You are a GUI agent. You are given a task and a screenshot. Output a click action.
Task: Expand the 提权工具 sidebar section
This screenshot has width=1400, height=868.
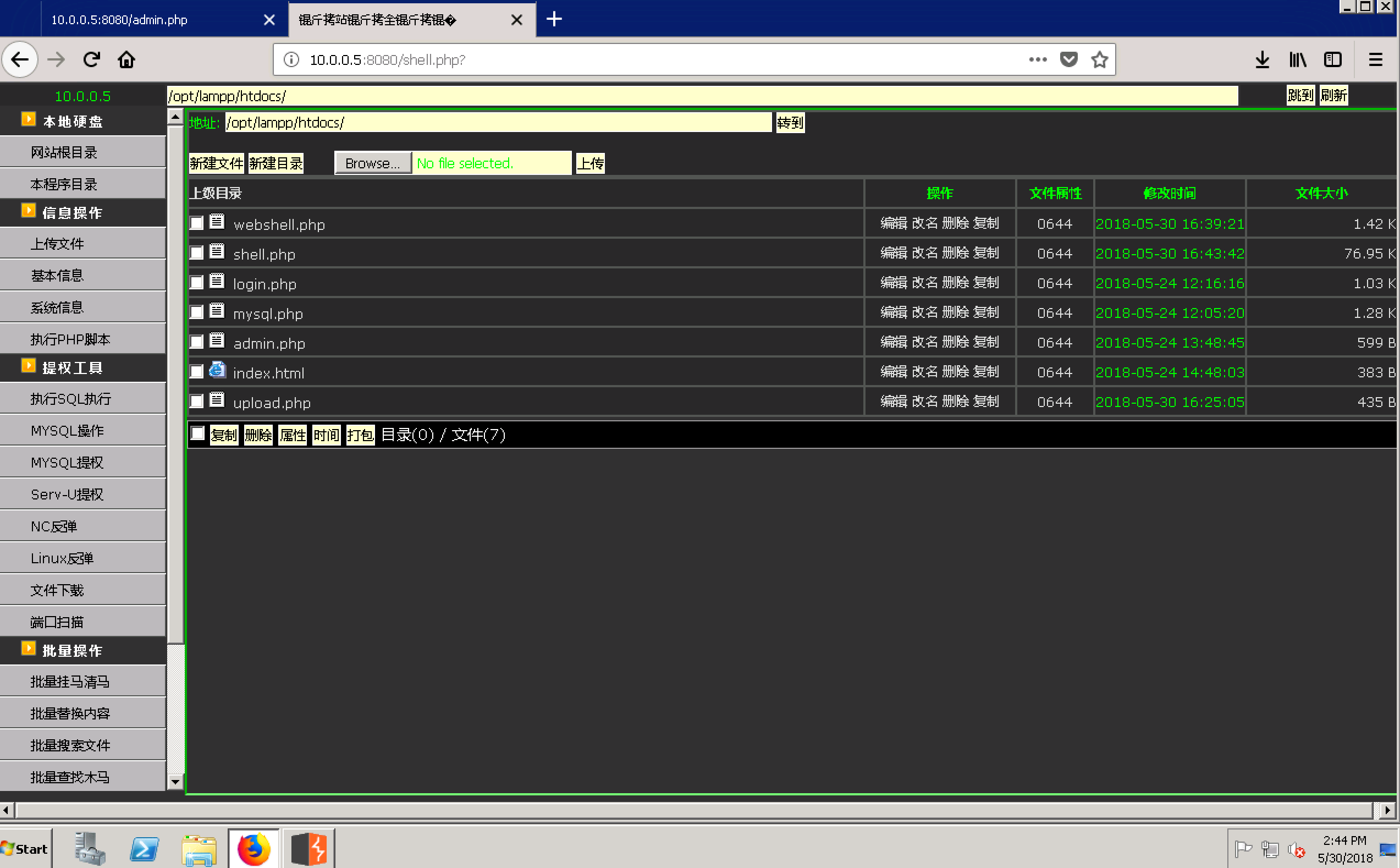[x=72, y=367]
